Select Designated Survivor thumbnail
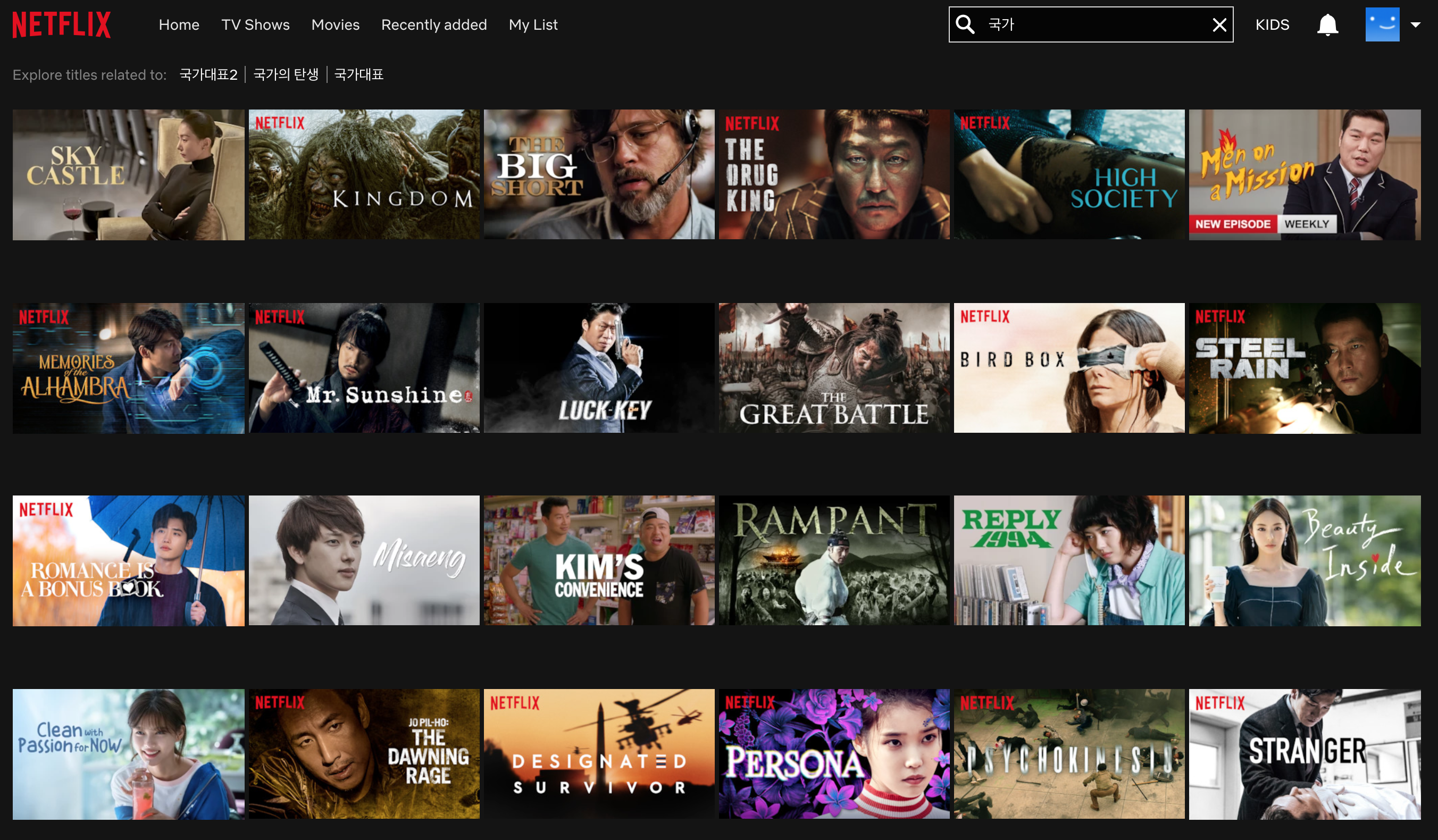 pyautogui.click(x=599, y=754)
